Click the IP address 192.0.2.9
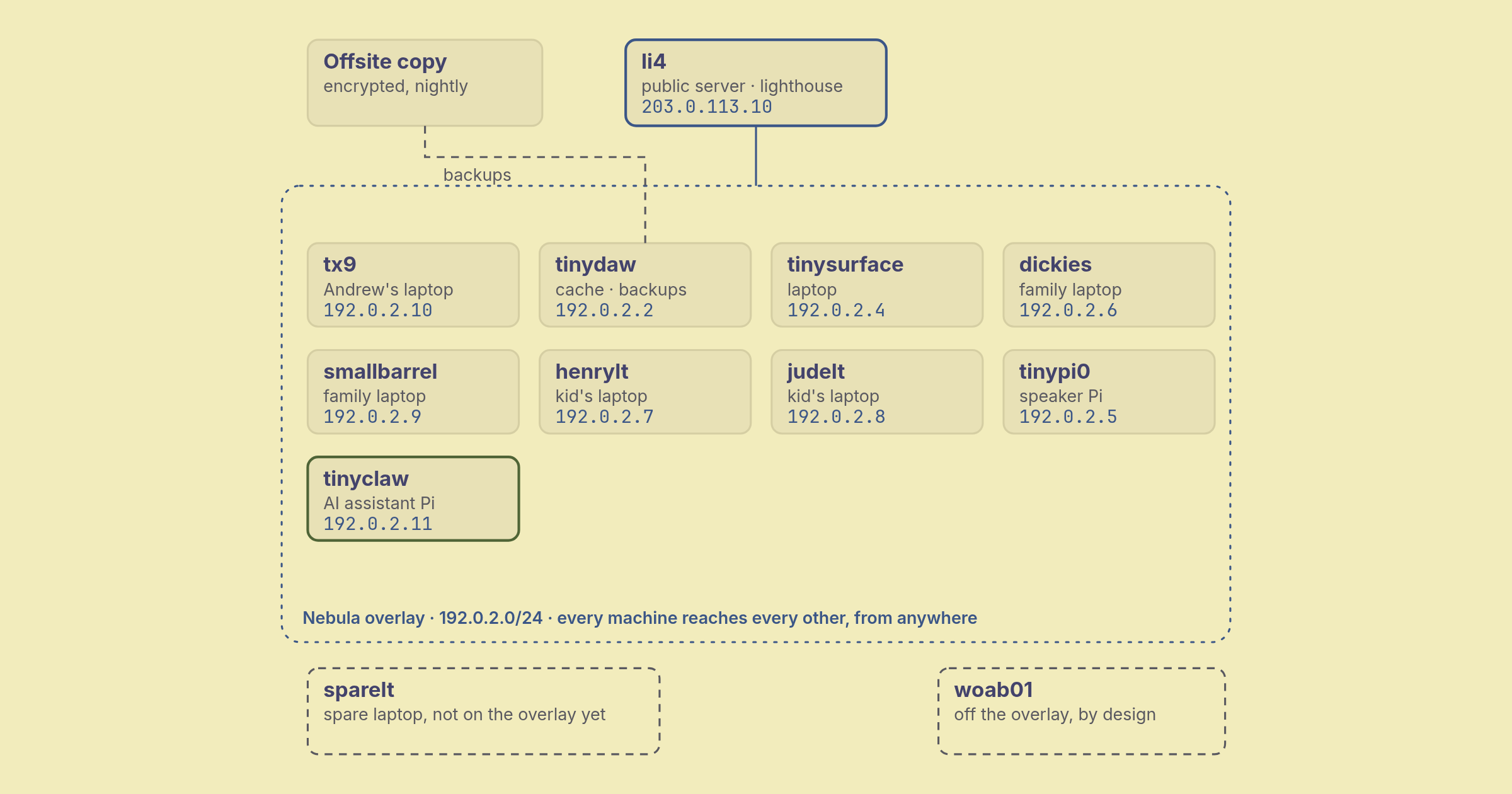This screenshot has height=794, width=1512. pyautogui.click(x=372, y=417)
